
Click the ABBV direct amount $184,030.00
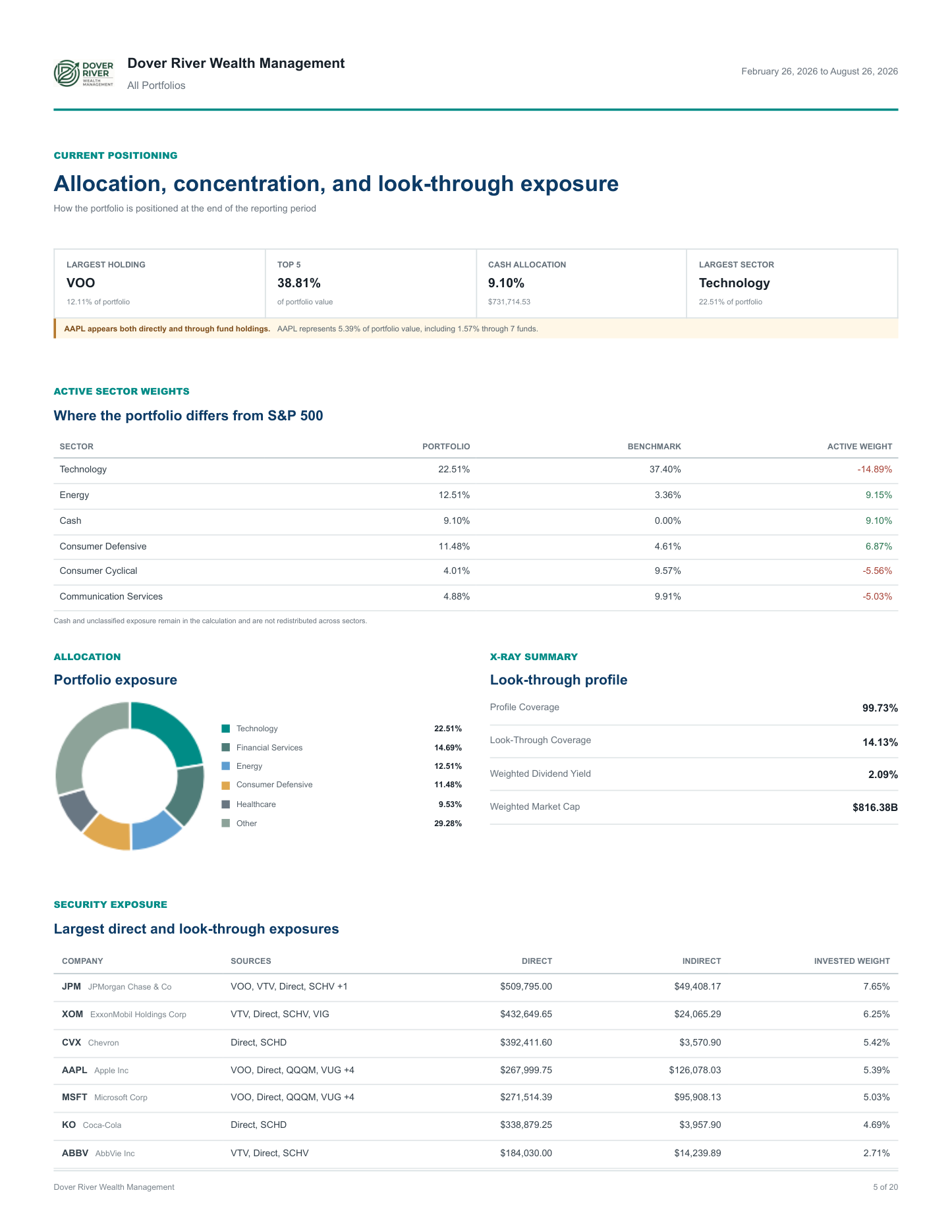(x=526, y=1154)
